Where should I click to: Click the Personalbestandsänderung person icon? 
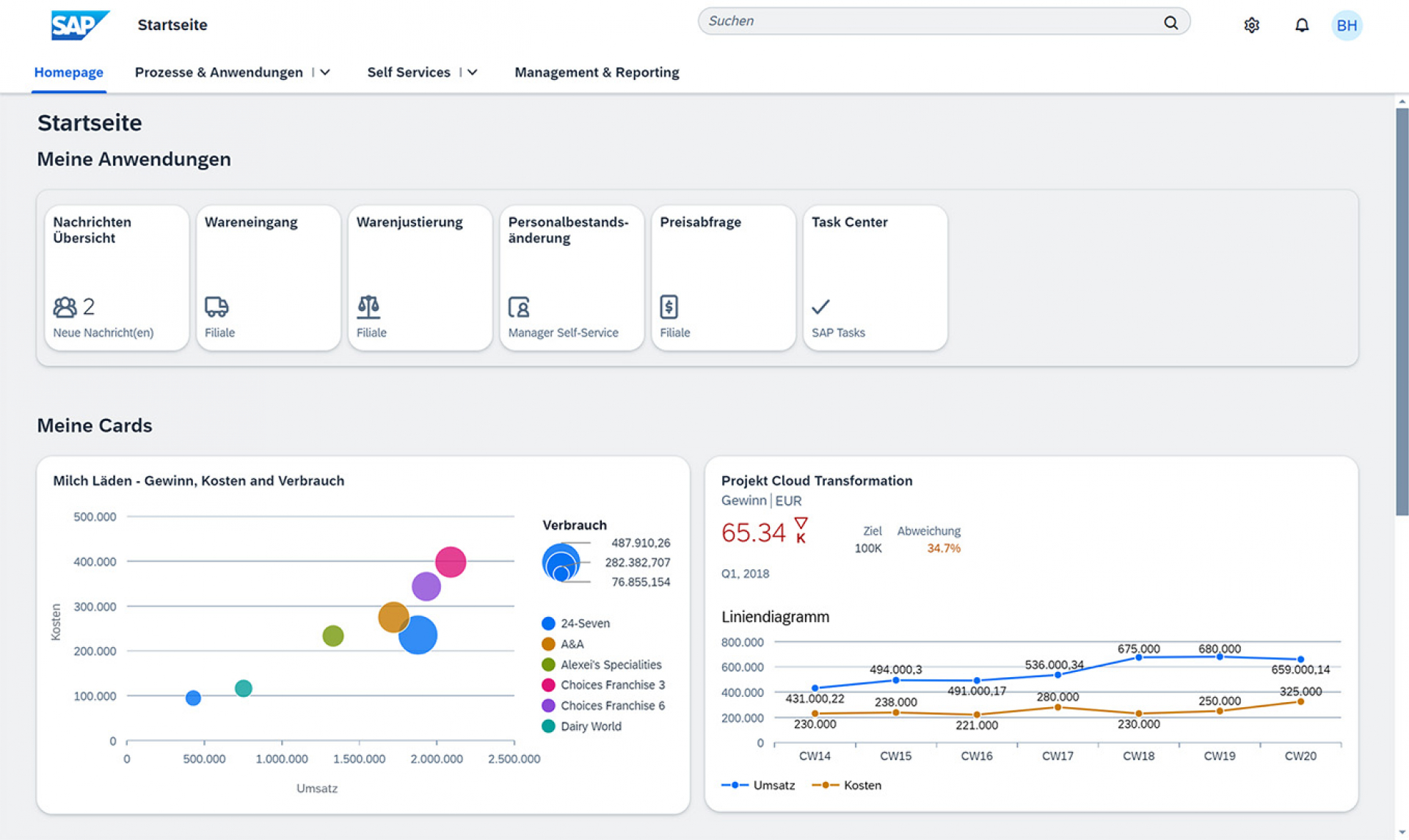(x=519, y=307)
